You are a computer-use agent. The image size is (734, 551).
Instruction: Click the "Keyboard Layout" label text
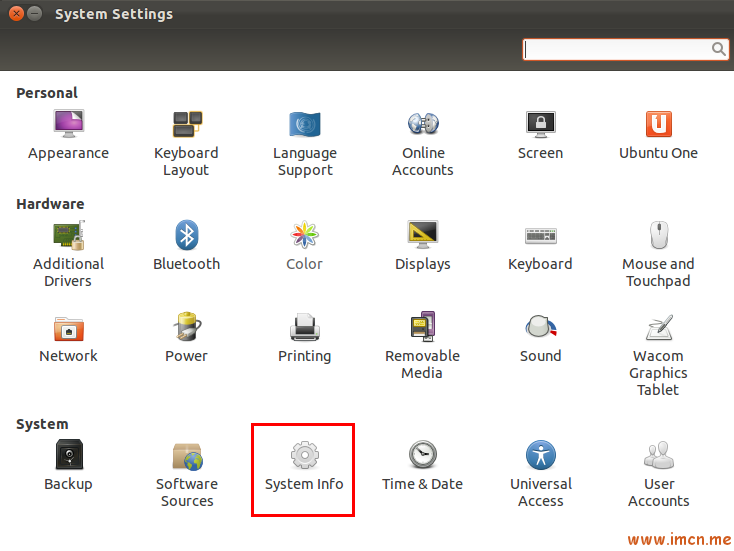pyautogui.click(x=186, y=162)
